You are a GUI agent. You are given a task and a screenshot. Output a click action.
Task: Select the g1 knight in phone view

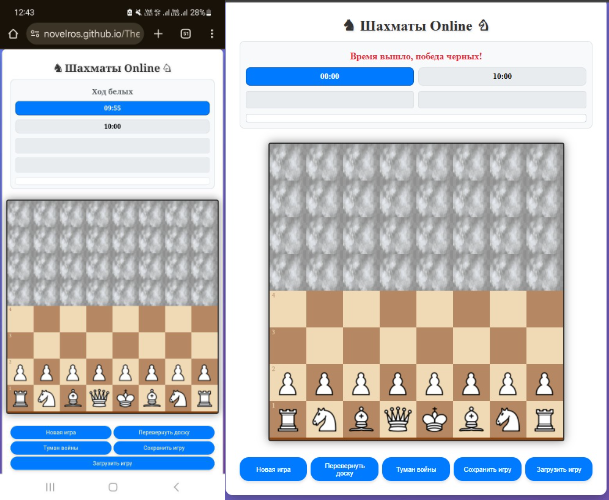(178, 398)
